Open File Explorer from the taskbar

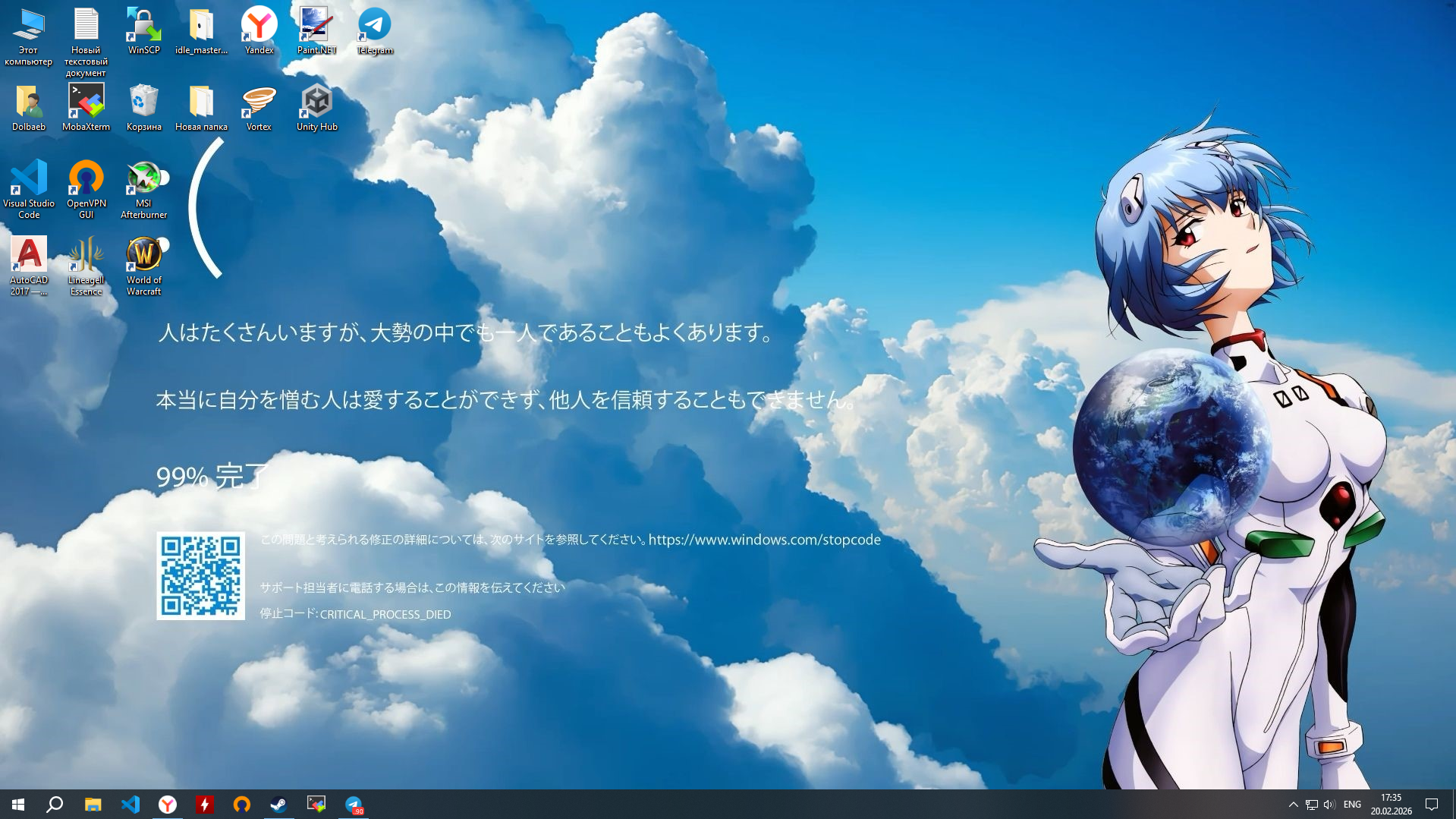(93, 805)
